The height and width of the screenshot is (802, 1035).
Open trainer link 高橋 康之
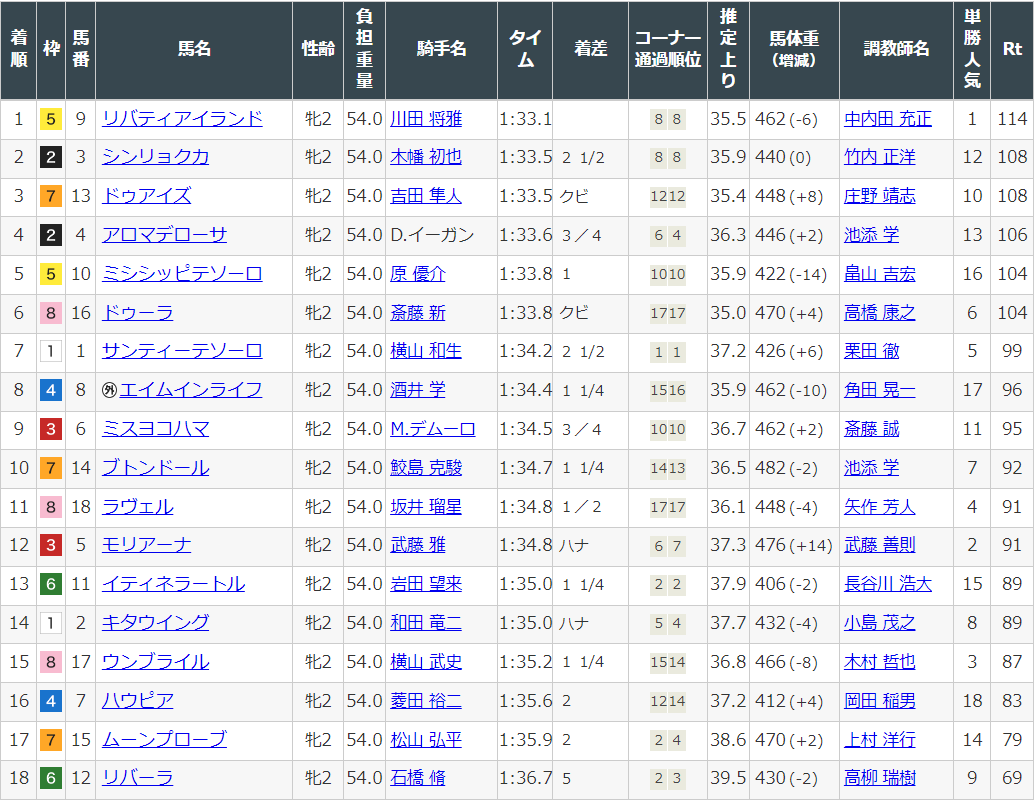[x=880, y=313]
